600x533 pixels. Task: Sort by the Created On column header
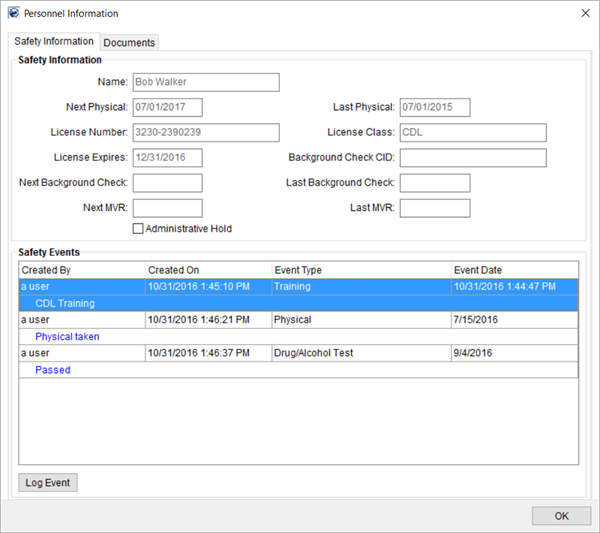[207, 270]
